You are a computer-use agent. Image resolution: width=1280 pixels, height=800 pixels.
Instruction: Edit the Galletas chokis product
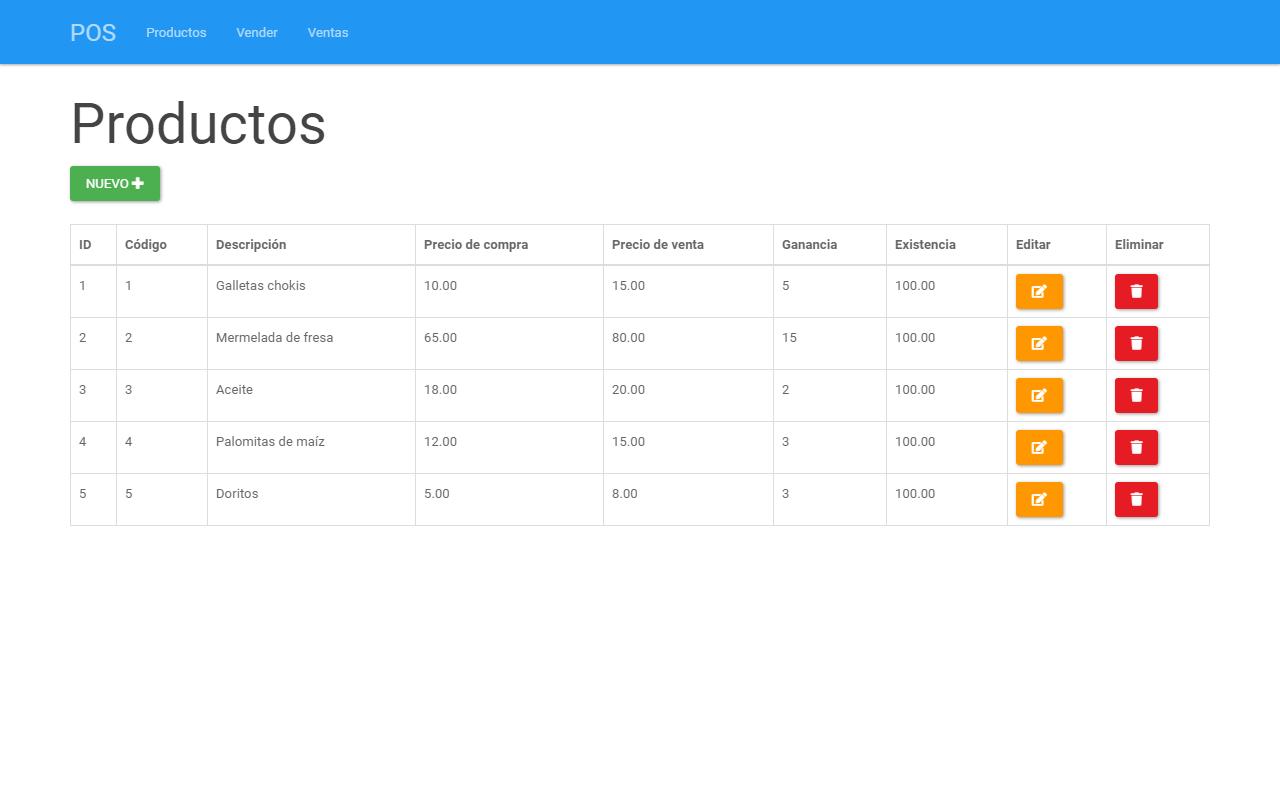click(x=1039, y=291)
